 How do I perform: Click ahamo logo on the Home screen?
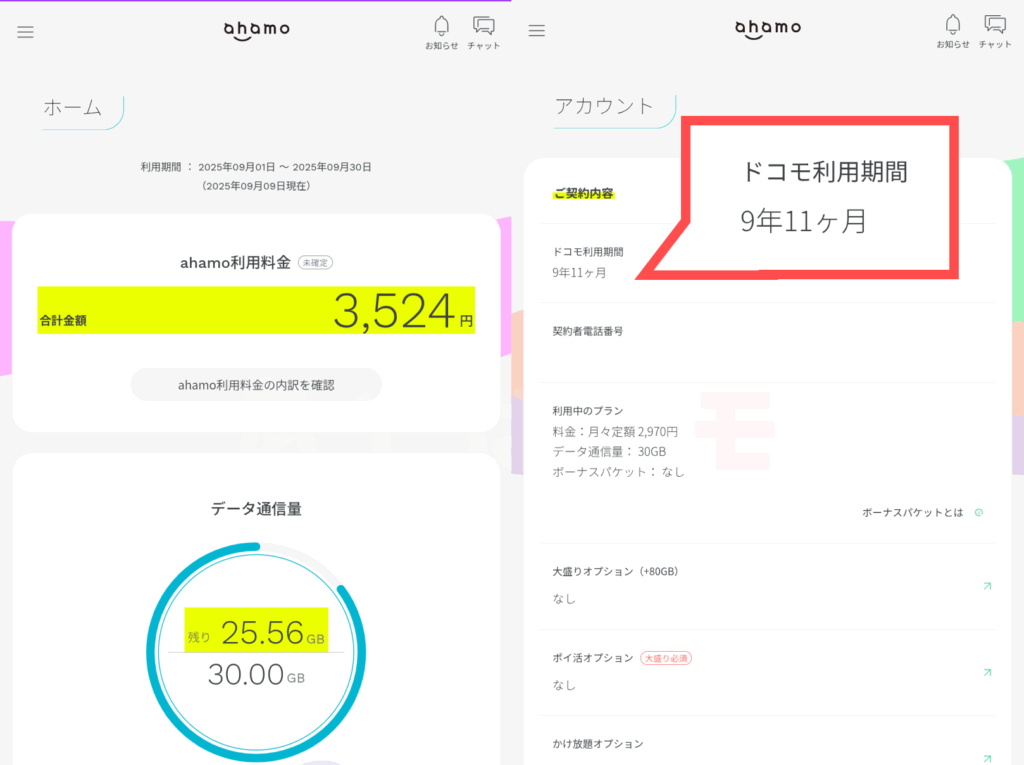click(x=257, y=30)
